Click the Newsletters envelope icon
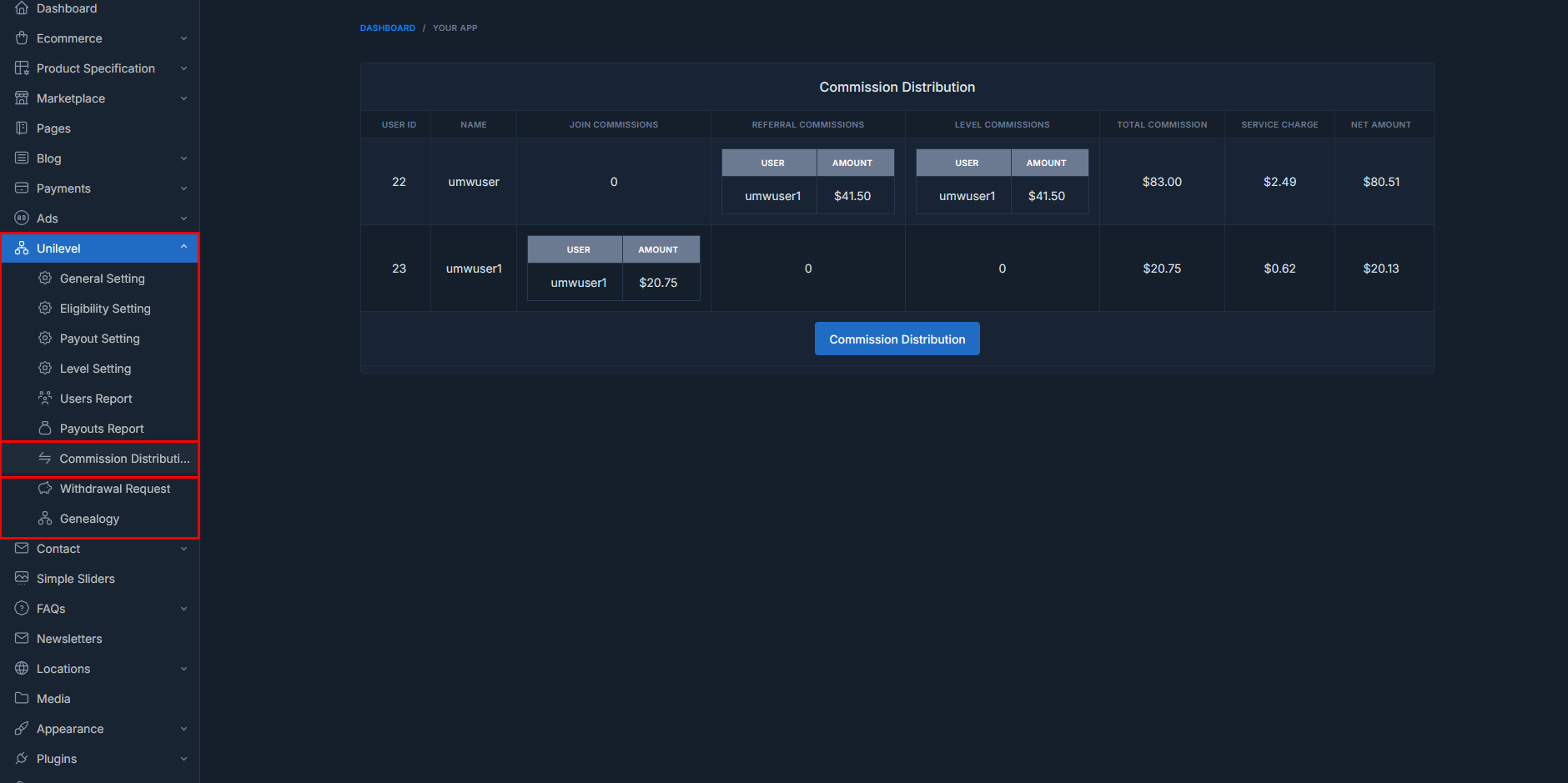The height and width of the screenshot is (783, 1568). pos(22,638)
